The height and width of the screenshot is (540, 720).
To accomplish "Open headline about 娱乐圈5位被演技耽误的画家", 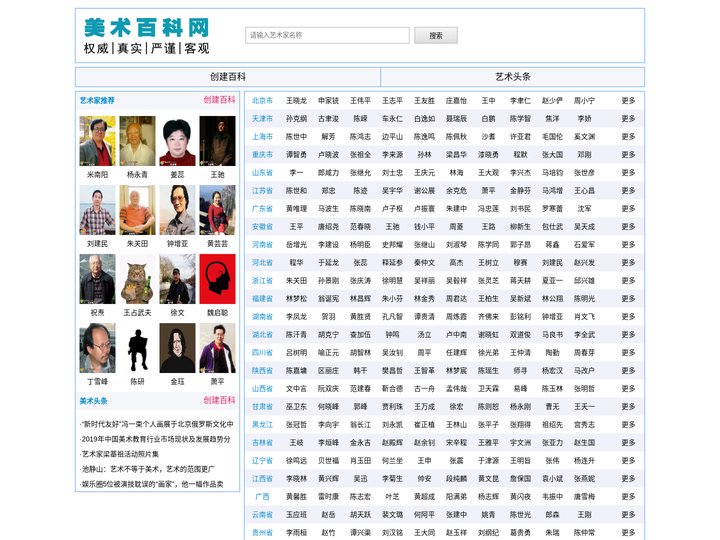I will pos(152,484).
